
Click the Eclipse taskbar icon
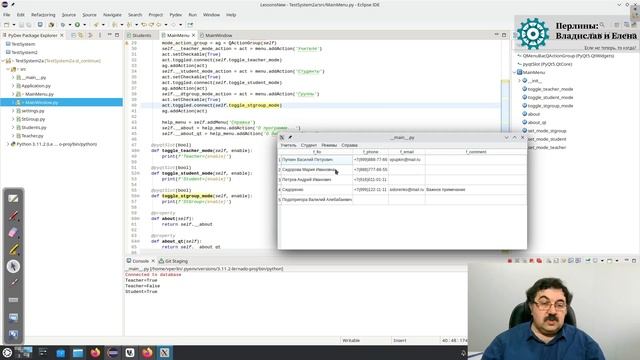pos(113,353)
